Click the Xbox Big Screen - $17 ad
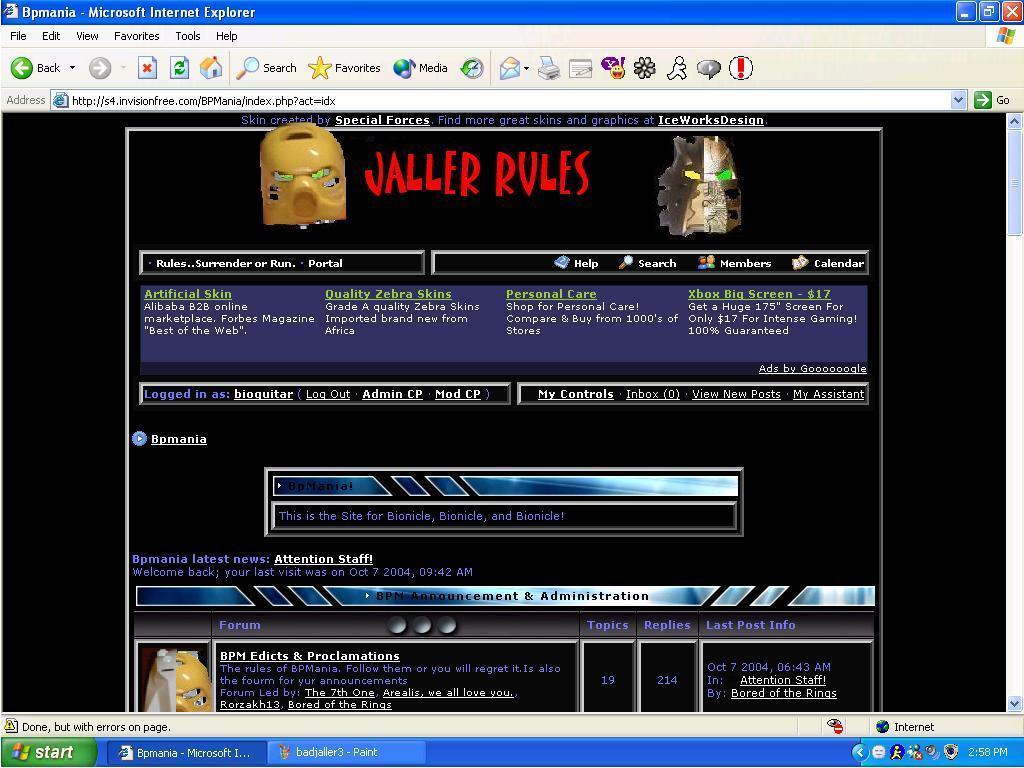 (x=759, y=294)
